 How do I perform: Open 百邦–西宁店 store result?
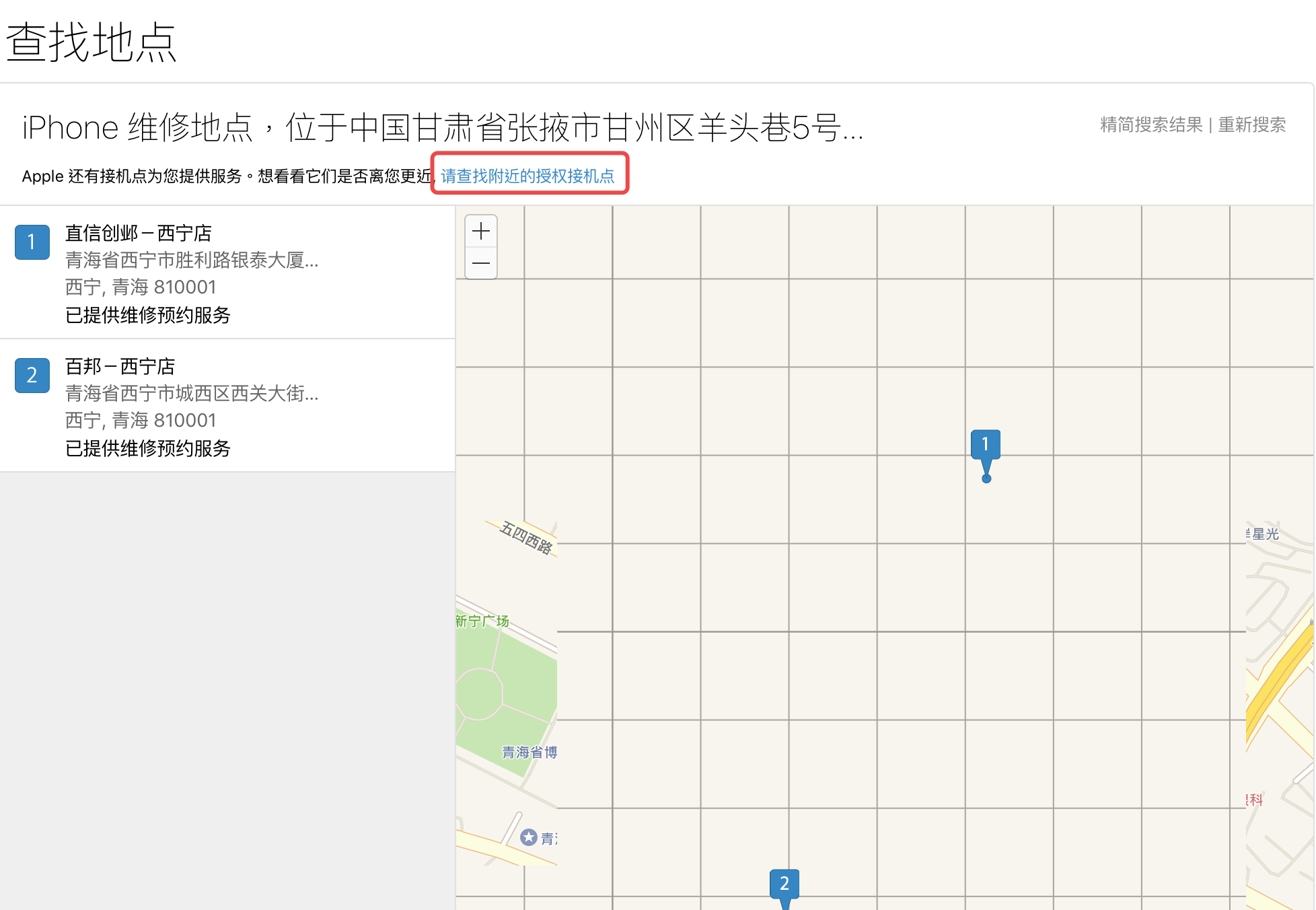(x=120, y=367)
